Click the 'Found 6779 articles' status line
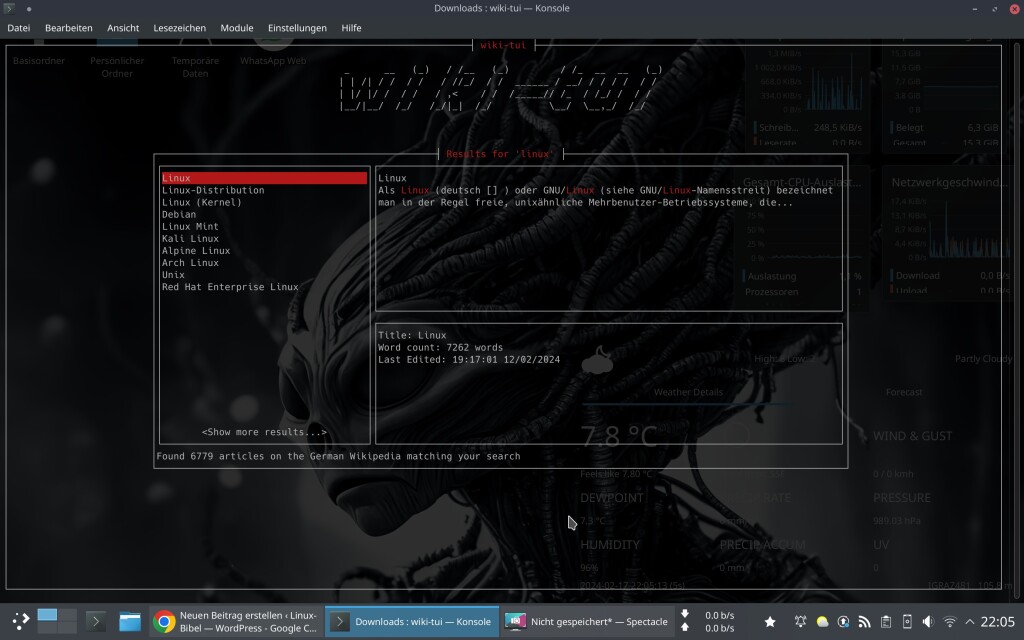Image resolution: width=1024 pixels, height=640 pixels. pyautogui.click(x=338, y=456)
